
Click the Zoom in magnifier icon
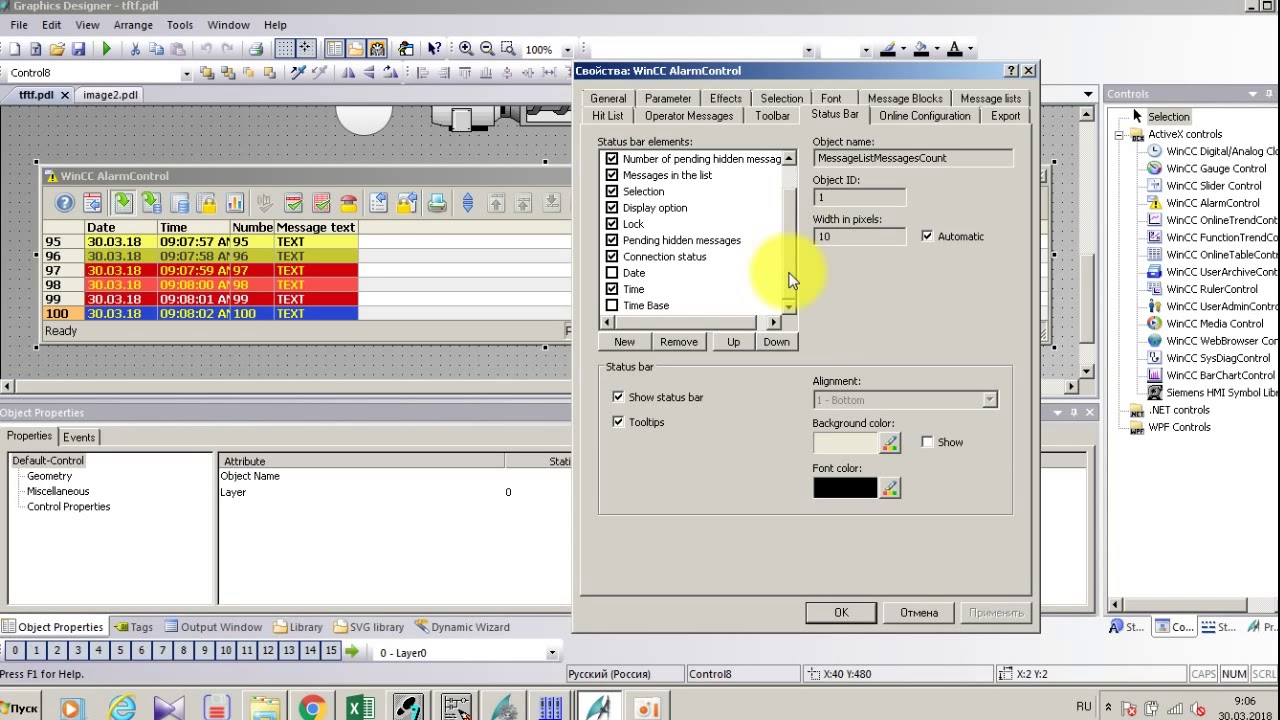pos(466,49)
